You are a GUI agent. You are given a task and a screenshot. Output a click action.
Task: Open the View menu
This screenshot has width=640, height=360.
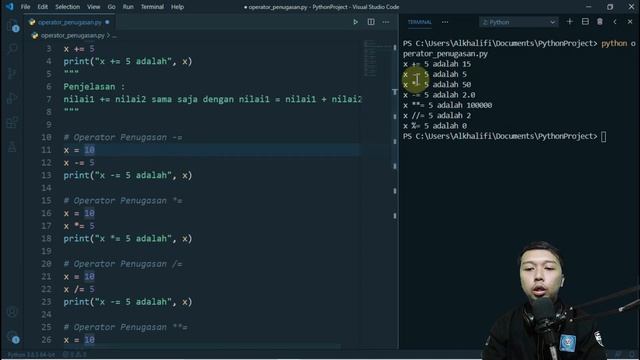(x=93, y=7)
